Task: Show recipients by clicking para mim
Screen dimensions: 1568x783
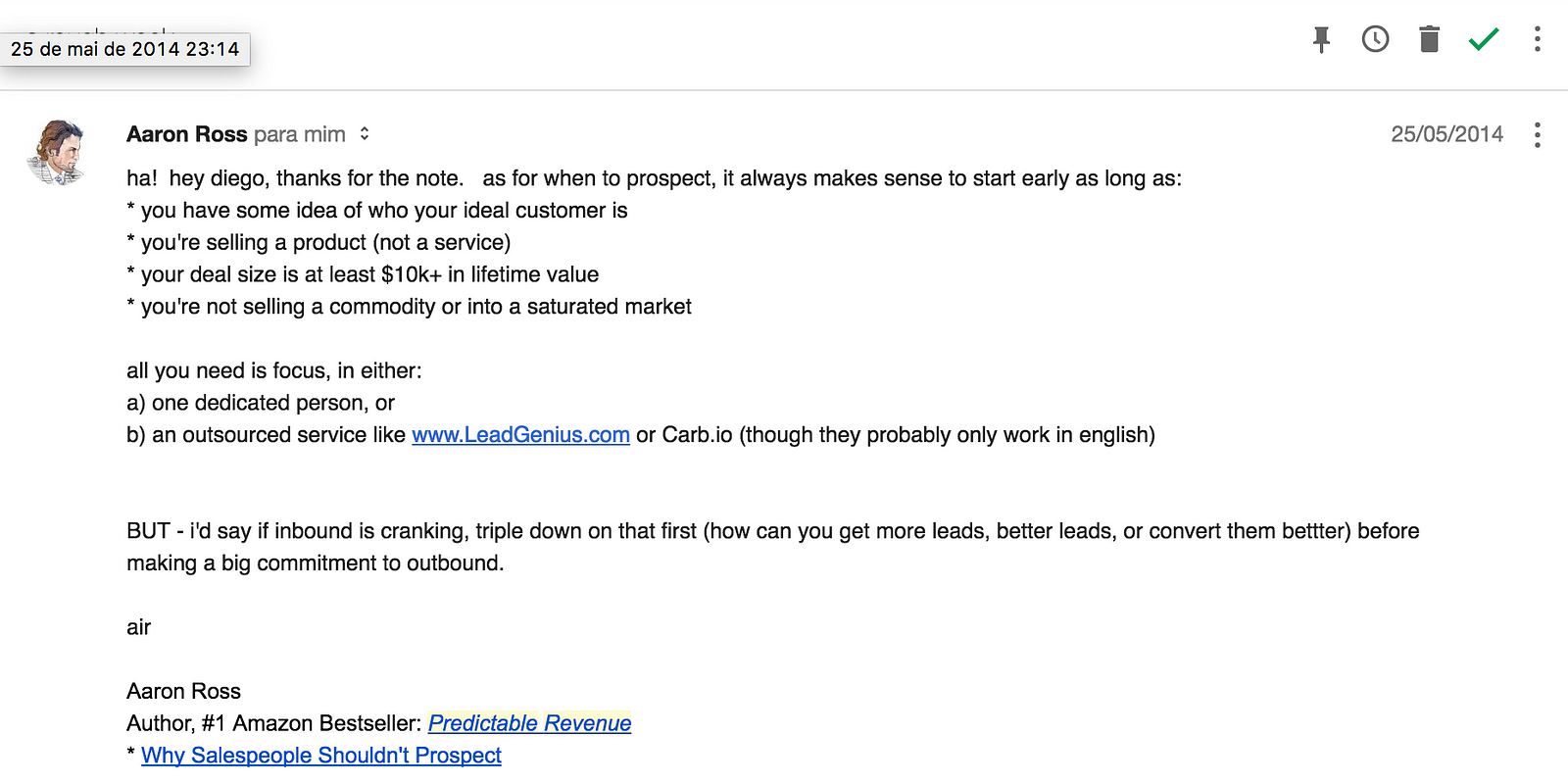Action: tap(300, 134)
